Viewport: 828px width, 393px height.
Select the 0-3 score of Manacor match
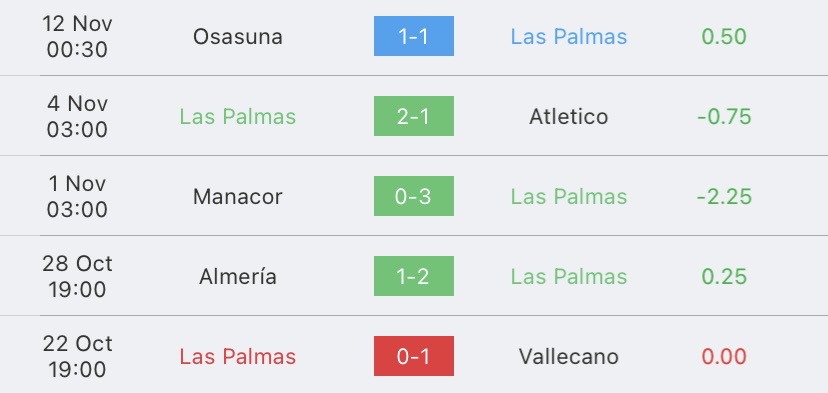pyautogui.click(x=413, y=196)
